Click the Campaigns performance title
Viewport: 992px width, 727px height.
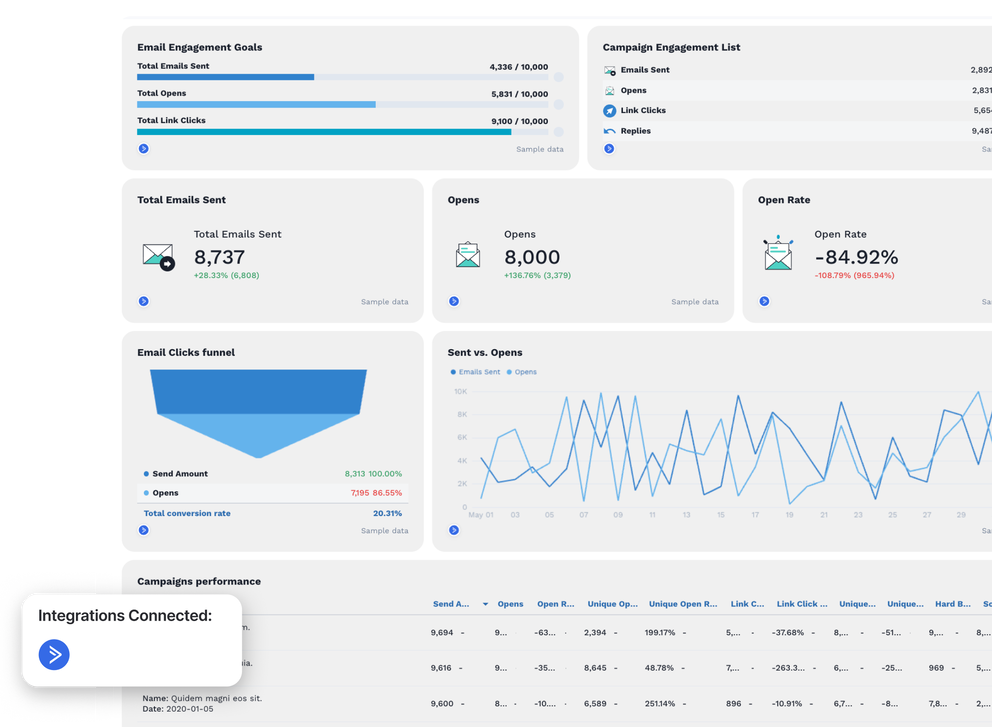point(199,581)
